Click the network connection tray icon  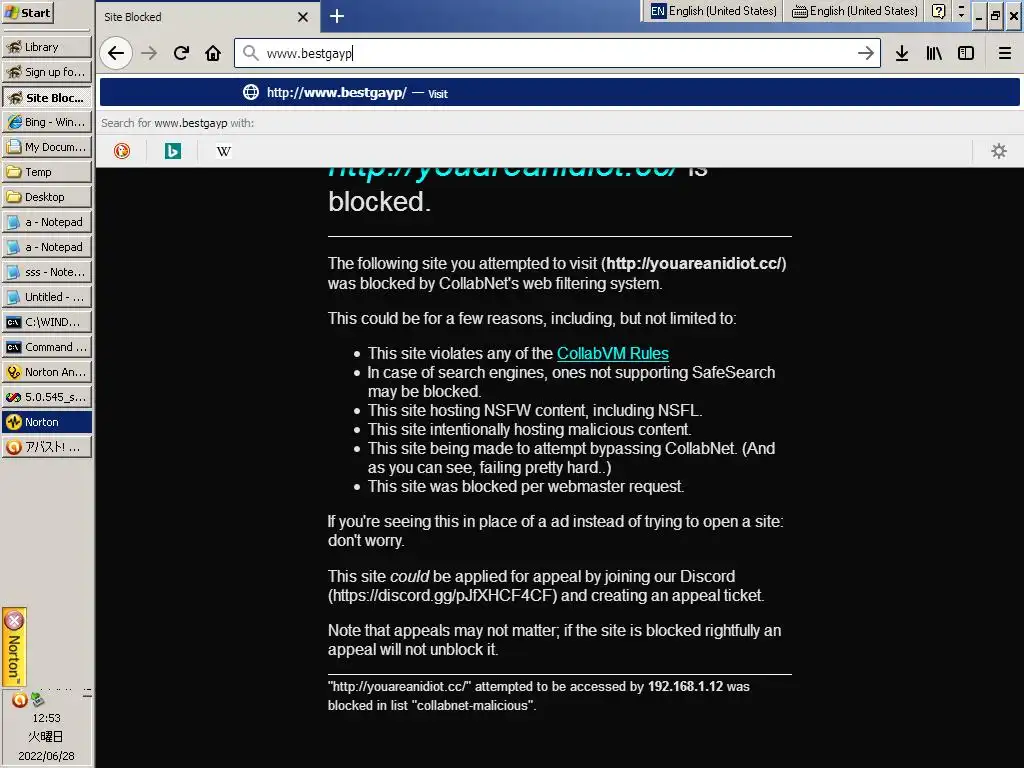[x=38, y=699]
